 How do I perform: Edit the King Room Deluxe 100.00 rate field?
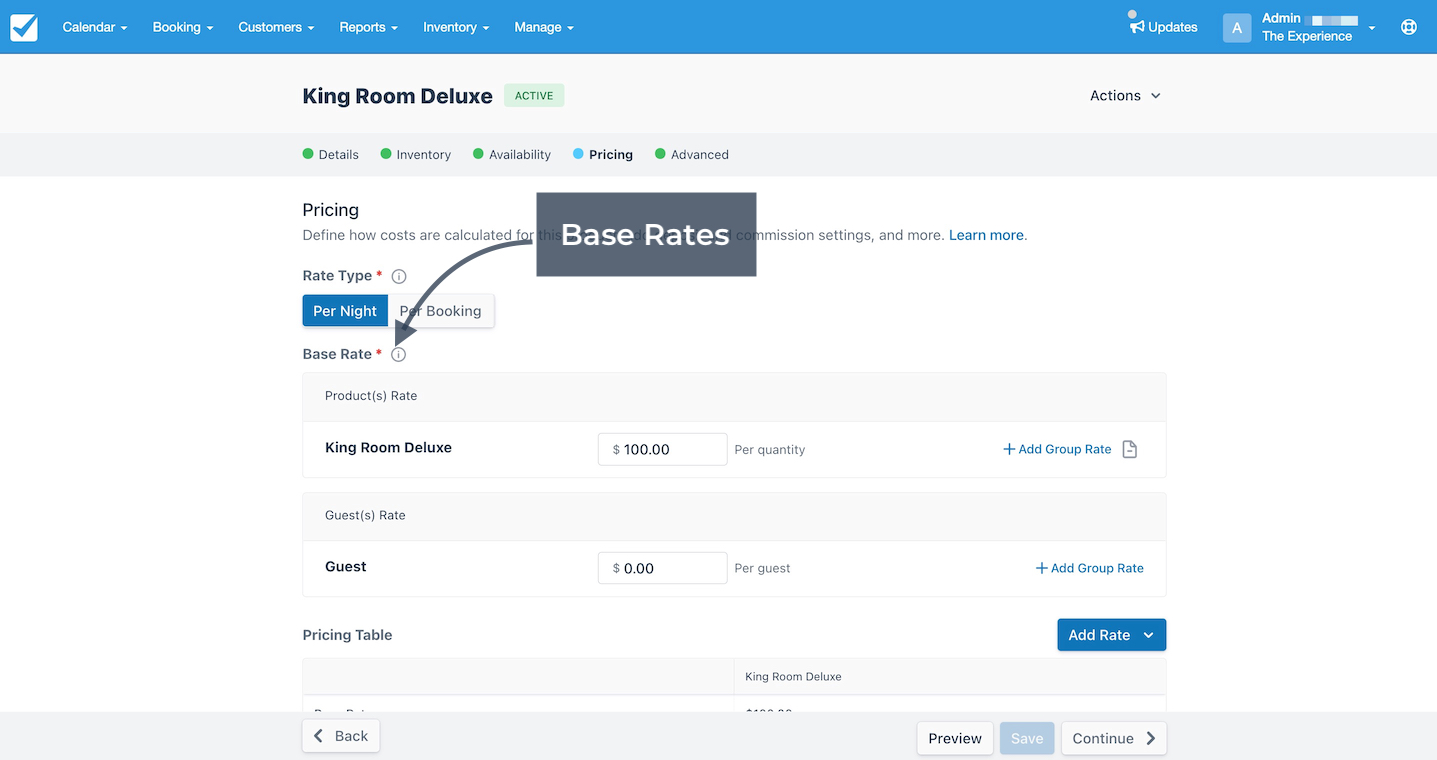(662, 449)
